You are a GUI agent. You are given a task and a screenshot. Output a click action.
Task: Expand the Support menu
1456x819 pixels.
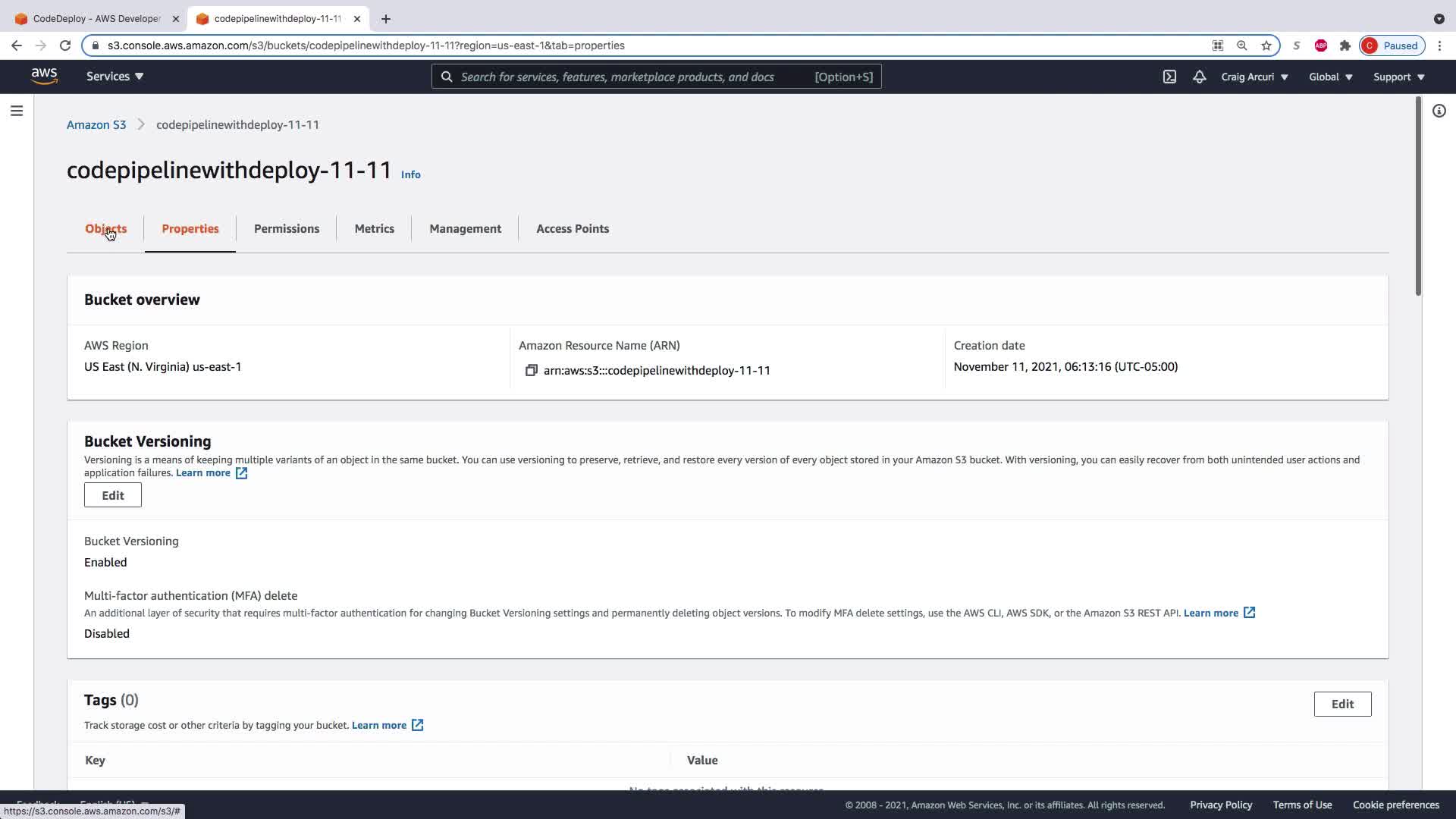[1398, 77]
